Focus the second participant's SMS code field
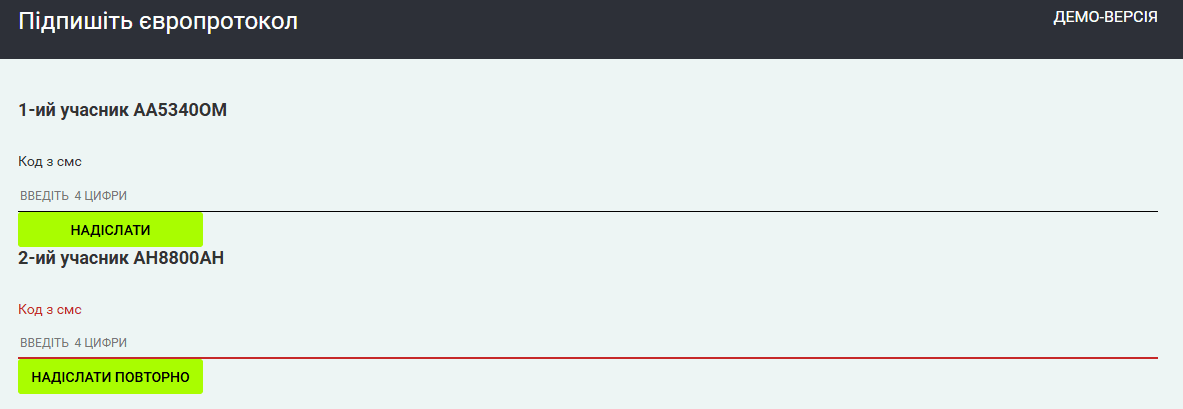This screenshot has width=1183, height=409. click(587, 343)
